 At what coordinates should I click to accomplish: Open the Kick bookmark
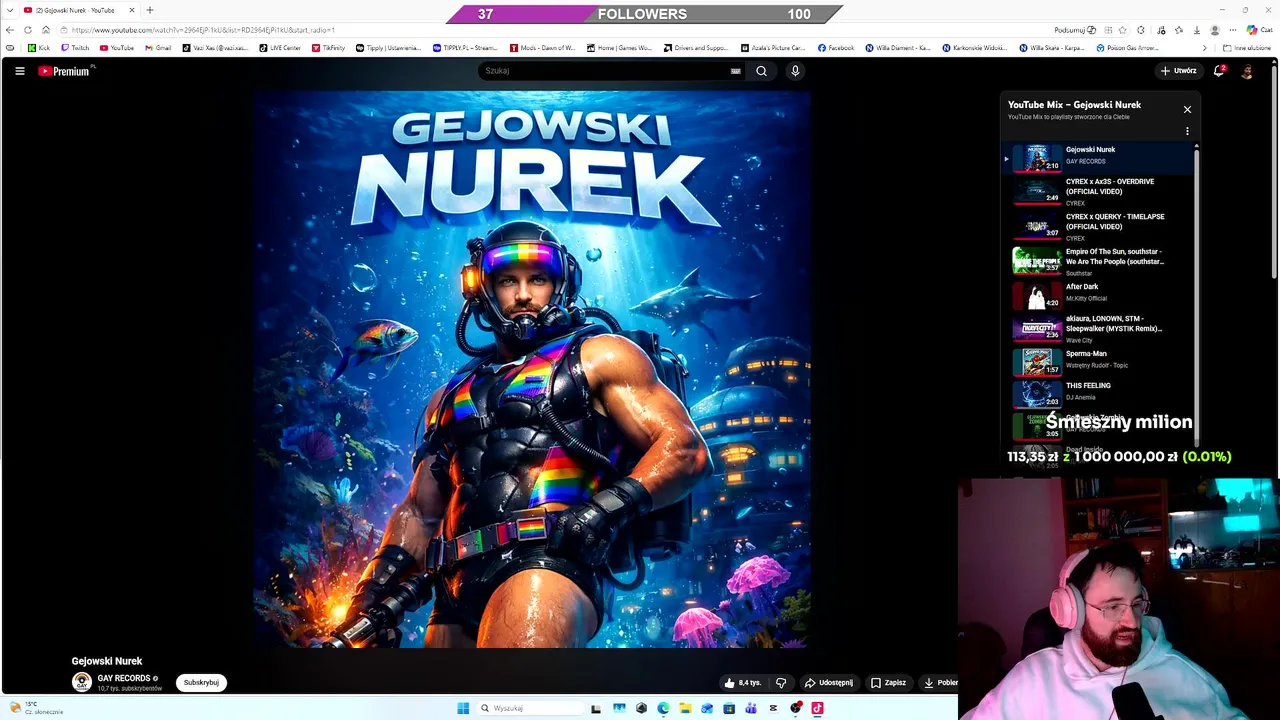click(39, 48)
